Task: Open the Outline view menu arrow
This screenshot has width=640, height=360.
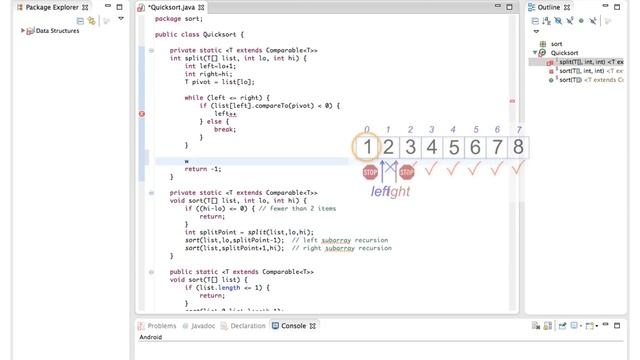Action: tap(536, 31)
